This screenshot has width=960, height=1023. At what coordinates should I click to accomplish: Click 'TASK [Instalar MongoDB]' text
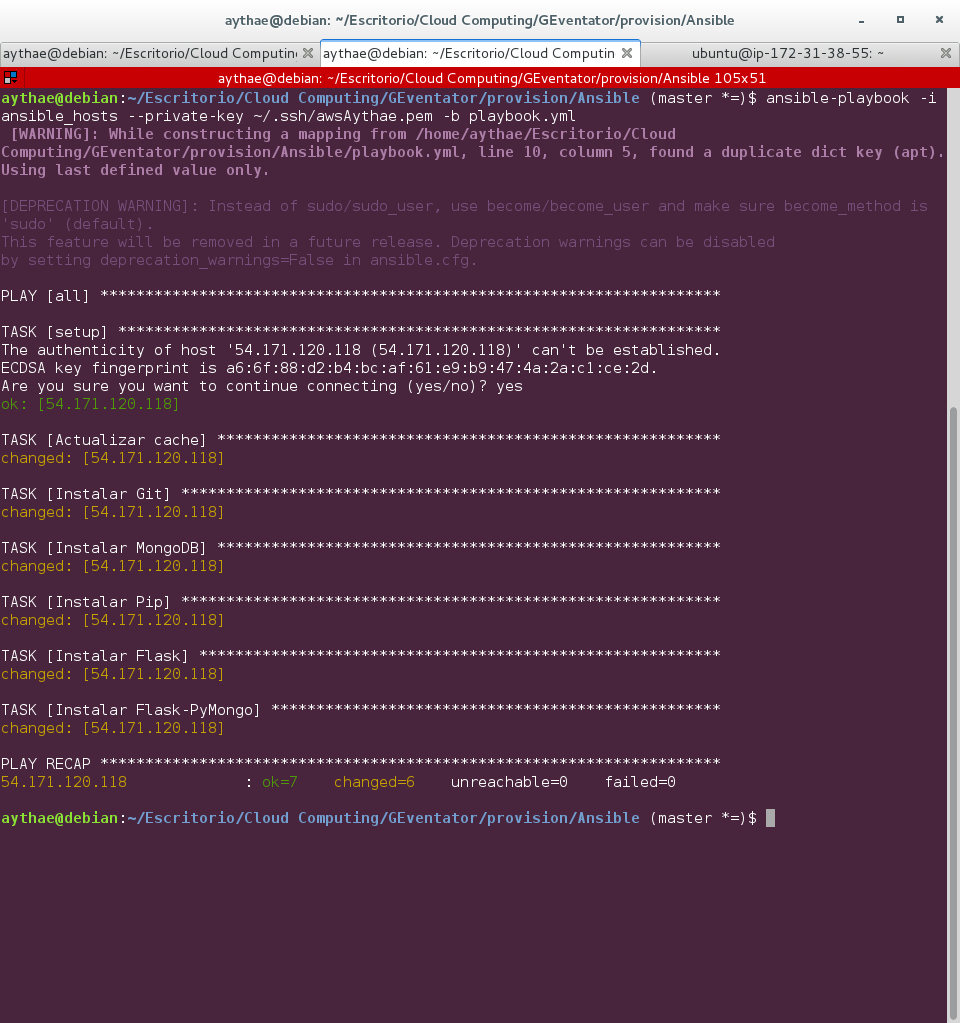click(104, 548)
